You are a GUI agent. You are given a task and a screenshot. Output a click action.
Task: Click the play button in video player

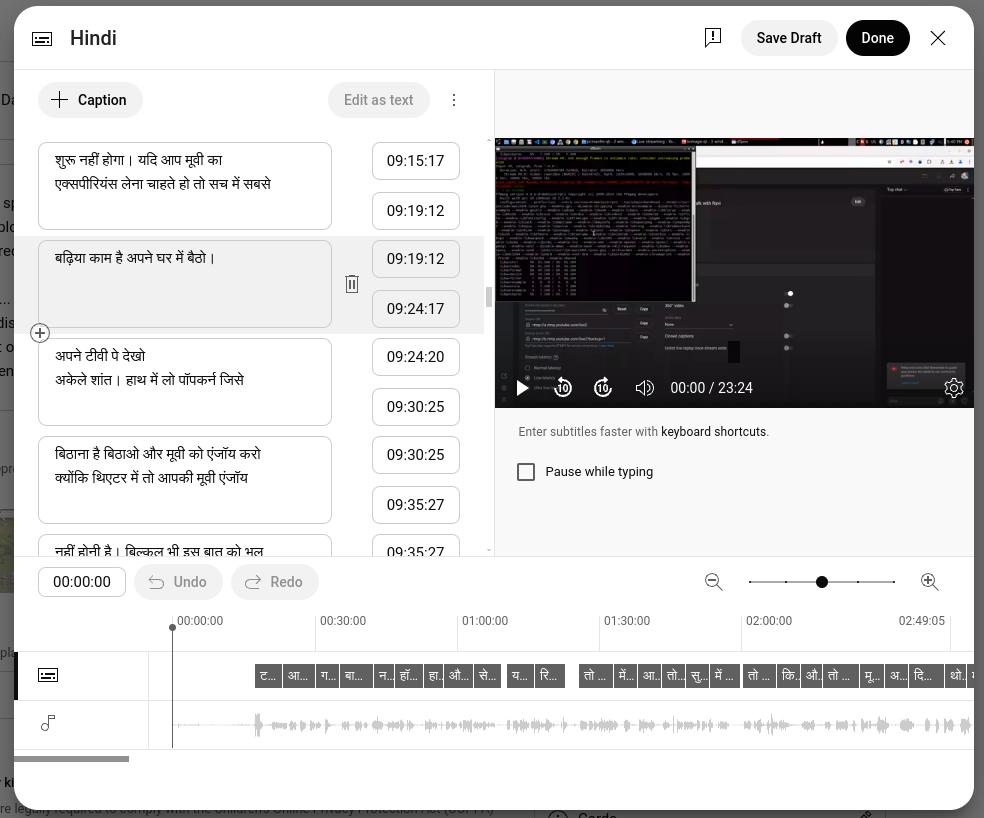(522, 388)
